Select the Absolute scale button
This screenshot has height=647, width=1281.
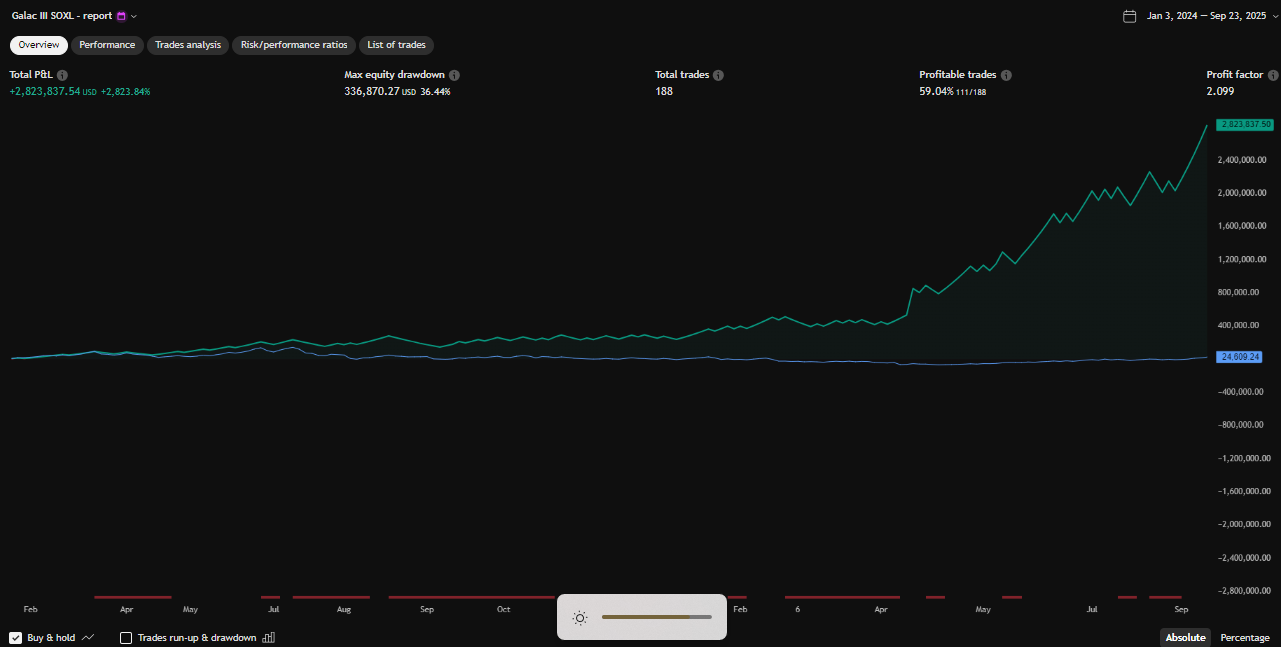1185,637
